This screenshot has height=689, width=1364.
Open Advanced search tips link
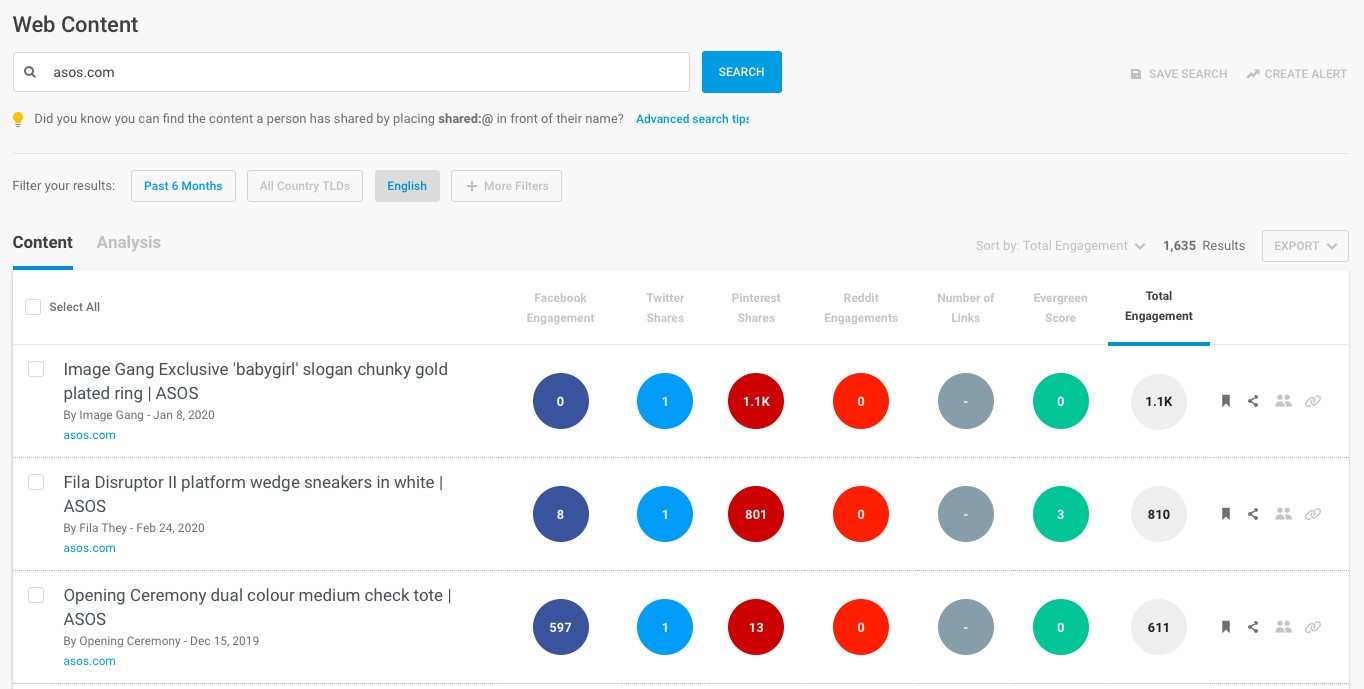pyautogui.click(x=692, y=119)
